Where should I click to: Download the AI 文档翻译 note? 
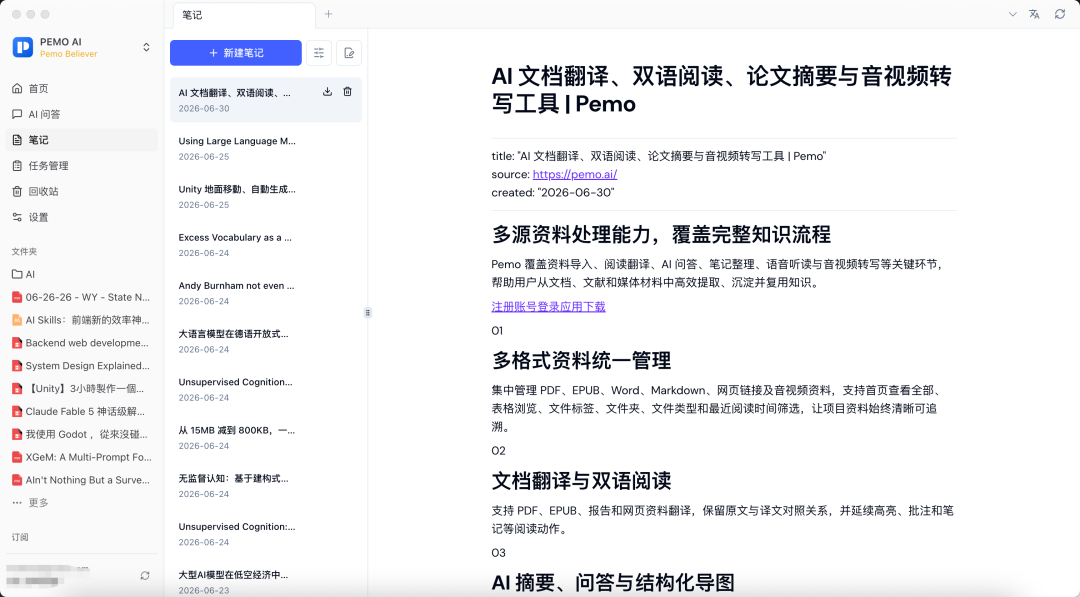(x=327, y=92)
